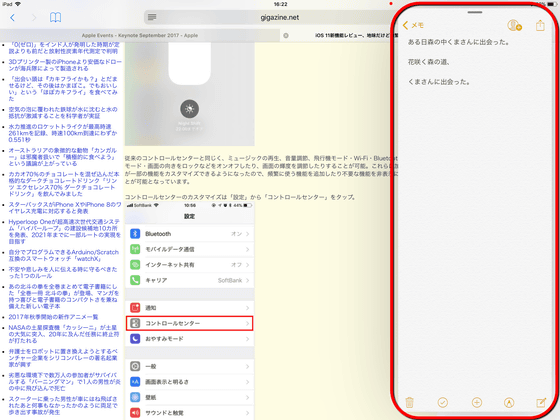Tap the note's last line くまさんに出会った。
The image size is (560, 420).
click(439, 82)
